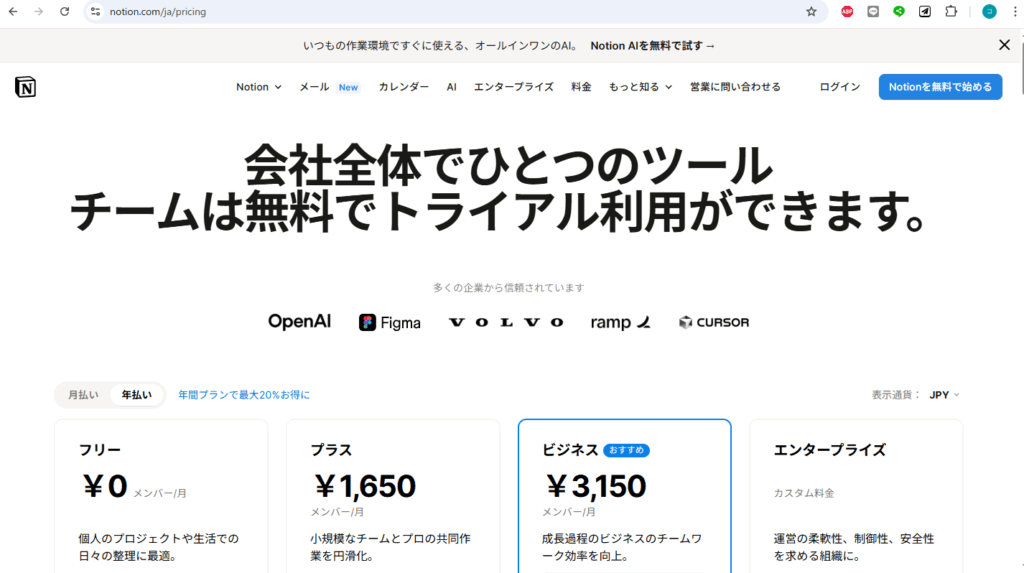Click the ¥3,150 price
Screen dimensions: 1024x573
[596, 486]
